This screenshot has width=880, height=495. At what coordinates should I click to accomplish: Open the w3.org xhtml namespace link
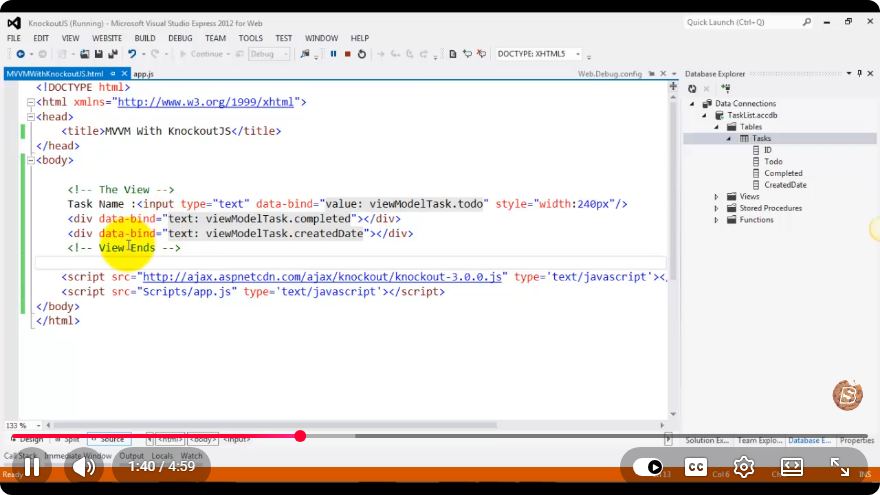(205, 102)
